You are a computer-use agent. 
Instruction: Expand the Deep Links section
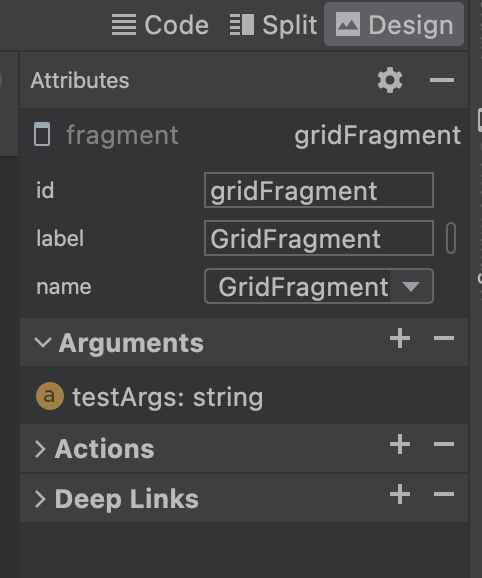[40, 499]
